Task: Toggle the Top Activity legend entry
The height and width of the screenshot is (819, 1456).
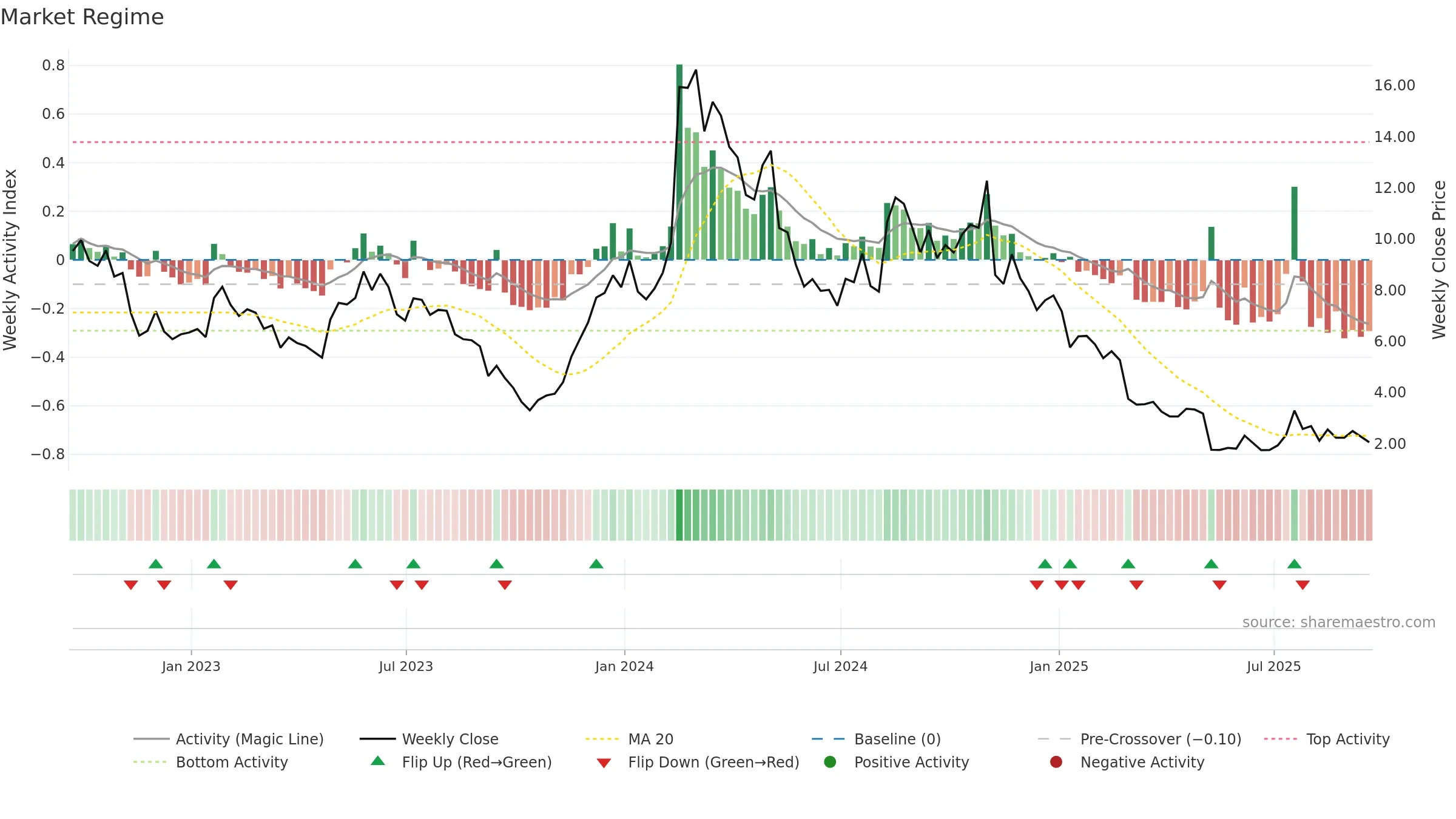Action: click(x=1327, y=739)
